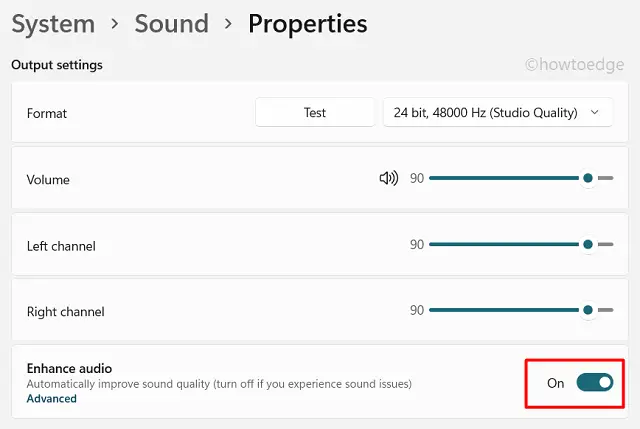This screenshot has width=640, height=429.
Task: Click the Properties page title
Action: [x=307, y=23]
